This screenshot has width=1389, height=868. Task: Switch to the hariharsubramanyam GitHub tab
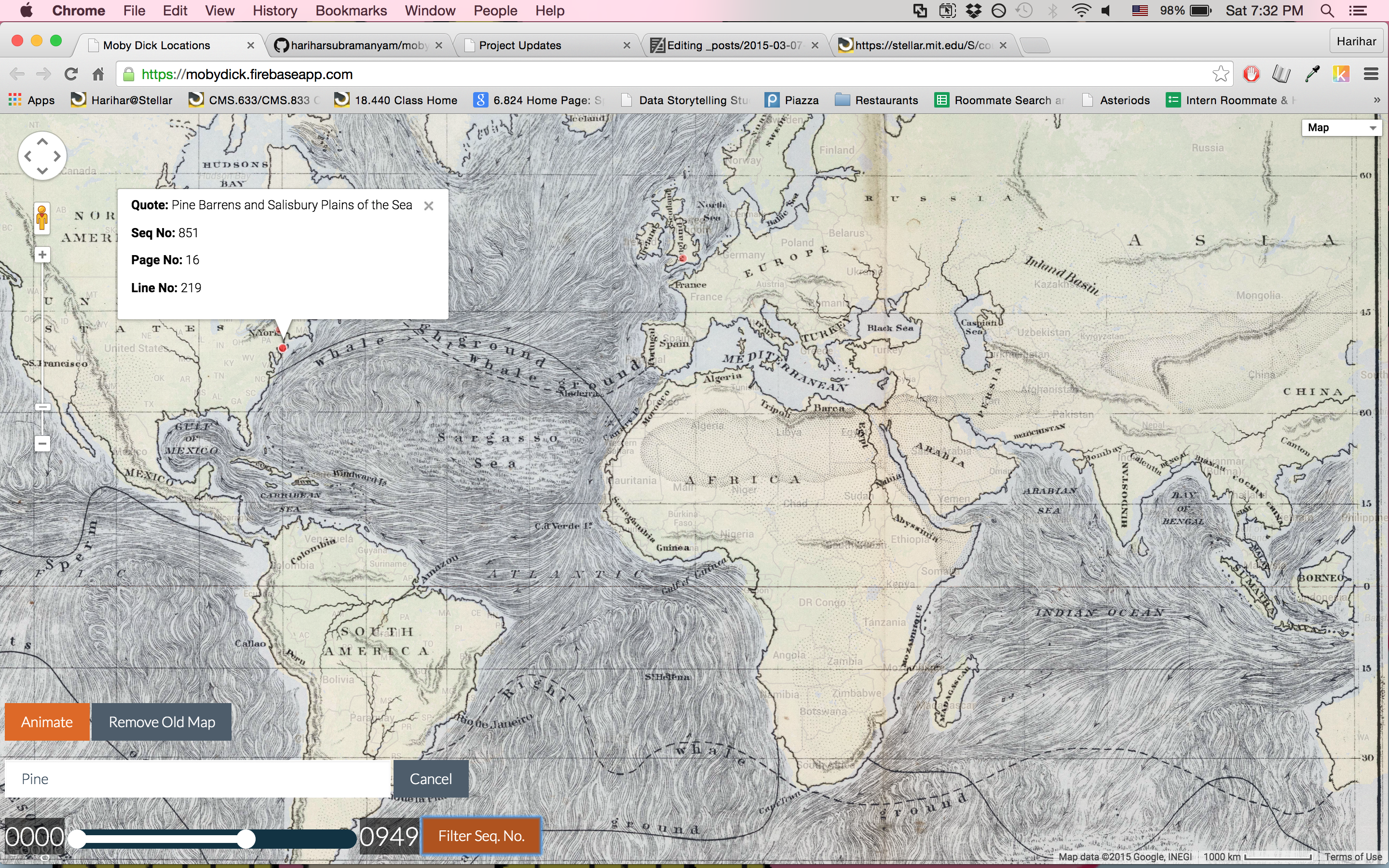358,45
